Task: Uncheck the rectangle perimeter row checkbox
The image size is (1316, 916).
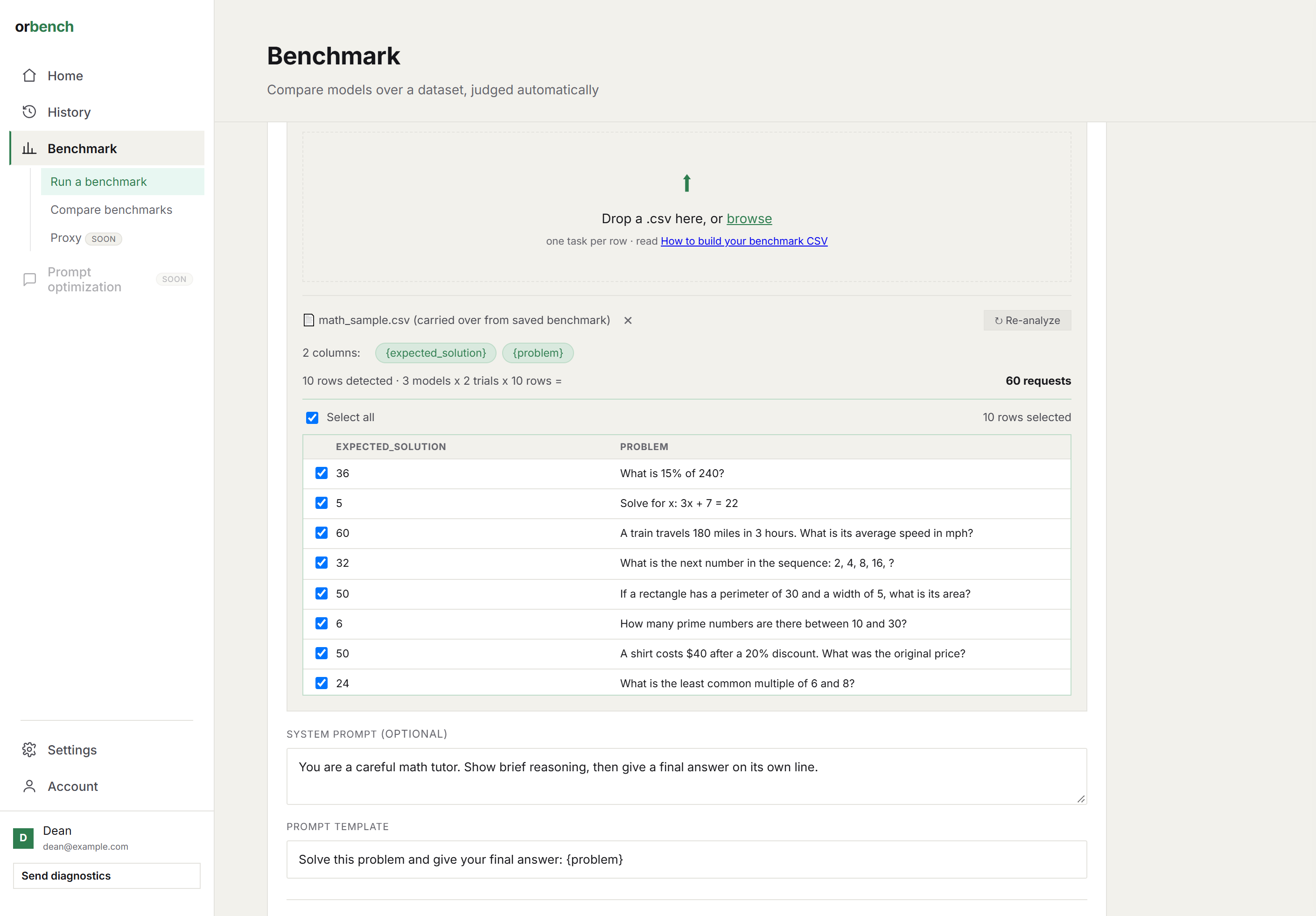Action: (322, 594)
